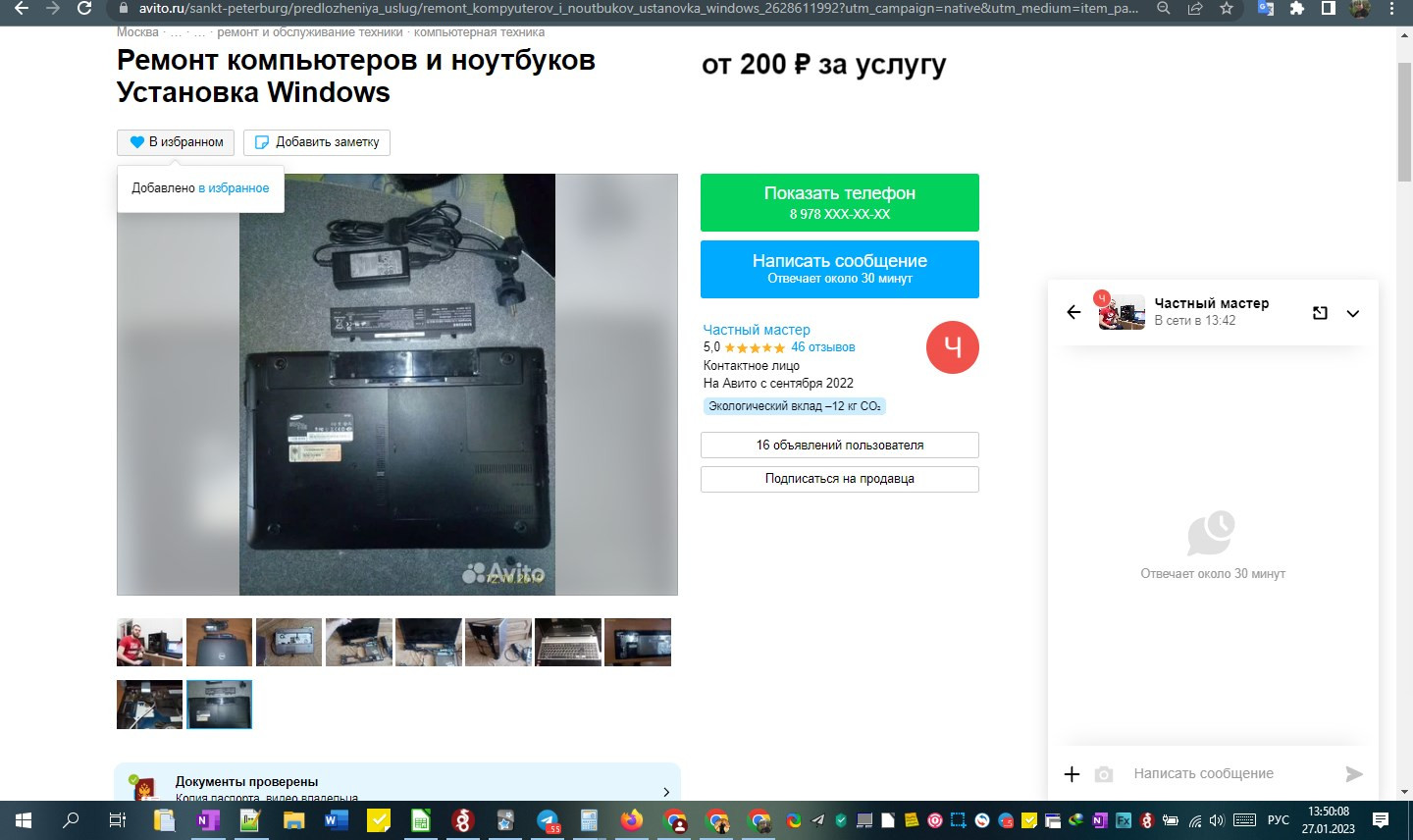
Task: Follow the 'в избранное' link in the tooltip
Action: (x=234, y=187)
